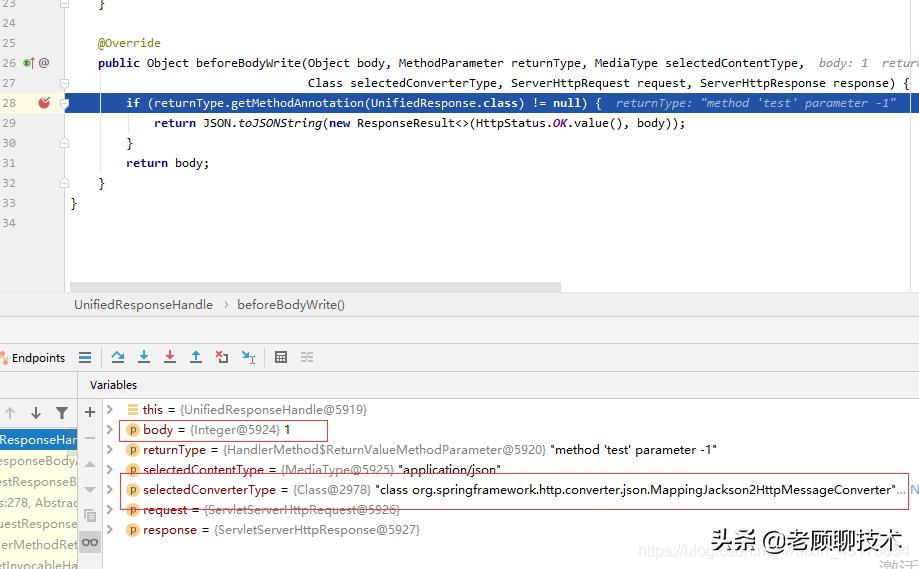
Task: Expand the 'body' variable node
Action: [x=110, y=430]
